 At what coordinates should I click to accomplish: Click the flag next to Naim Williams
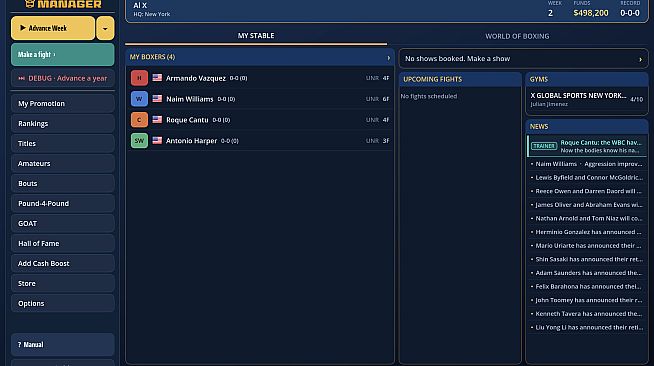[157, 98]
